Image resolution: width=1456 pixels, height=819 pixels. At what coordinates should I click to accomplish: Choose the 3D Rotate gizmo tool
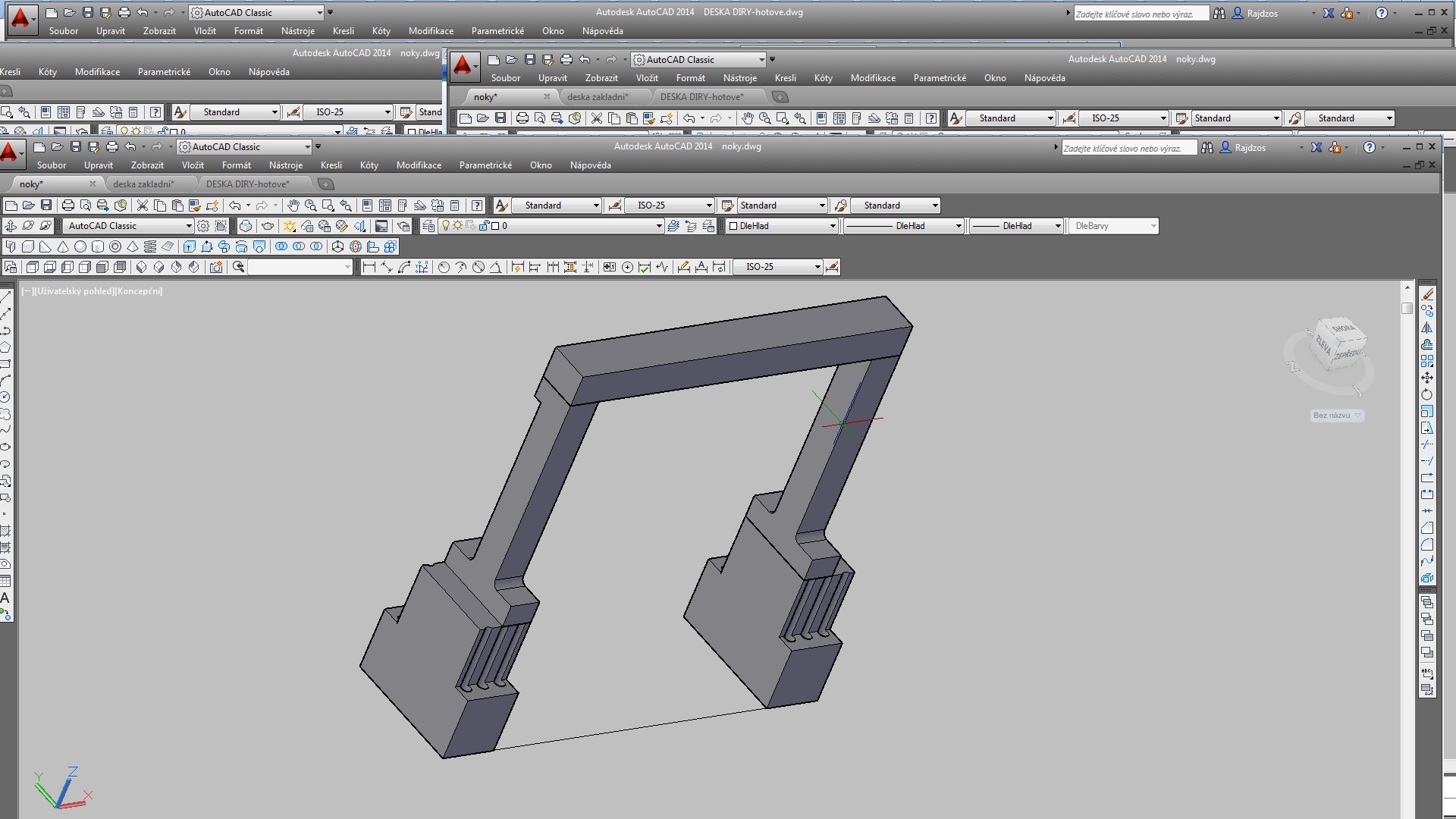(356, 246)
